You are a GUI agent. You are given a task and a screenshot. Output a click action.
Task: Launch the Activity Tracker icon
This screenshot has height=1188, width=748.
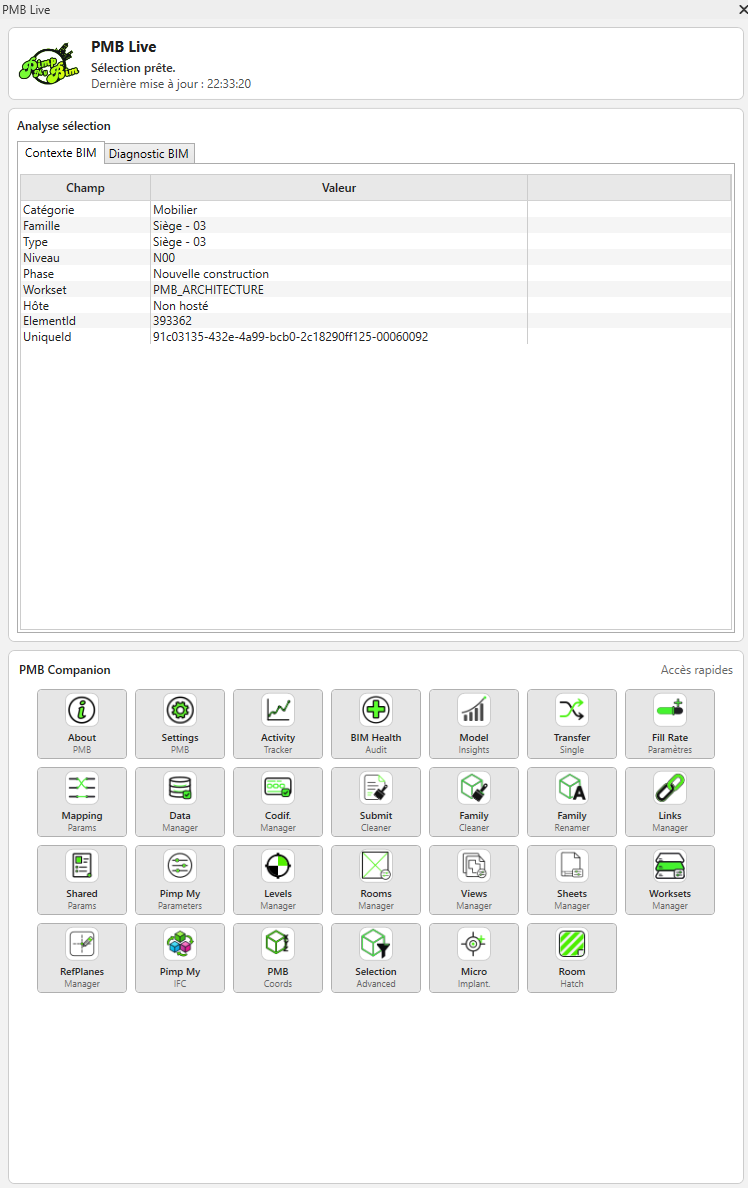click(x=278, y=724)
